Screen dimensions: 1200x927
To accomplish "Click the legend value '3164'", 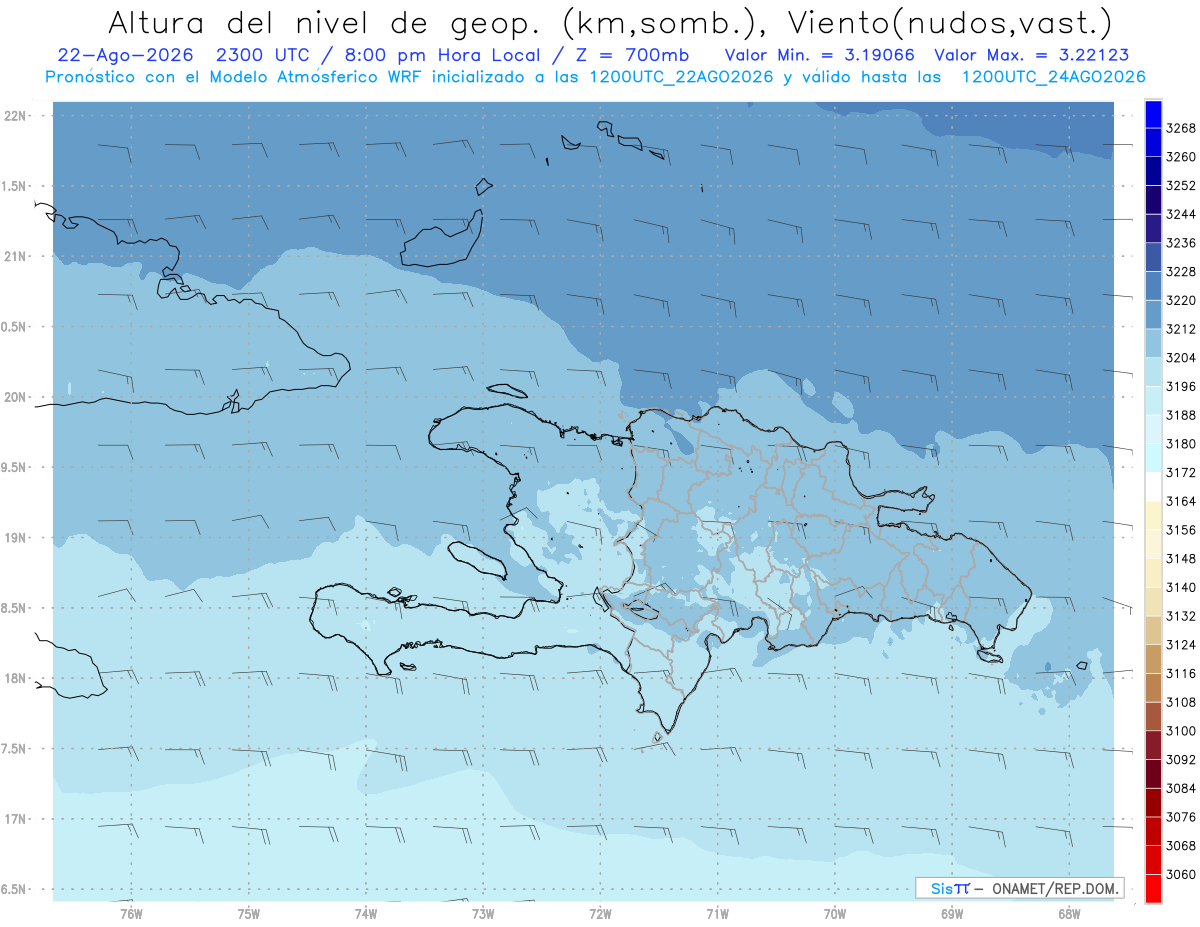I will (x=1181, y=501).
